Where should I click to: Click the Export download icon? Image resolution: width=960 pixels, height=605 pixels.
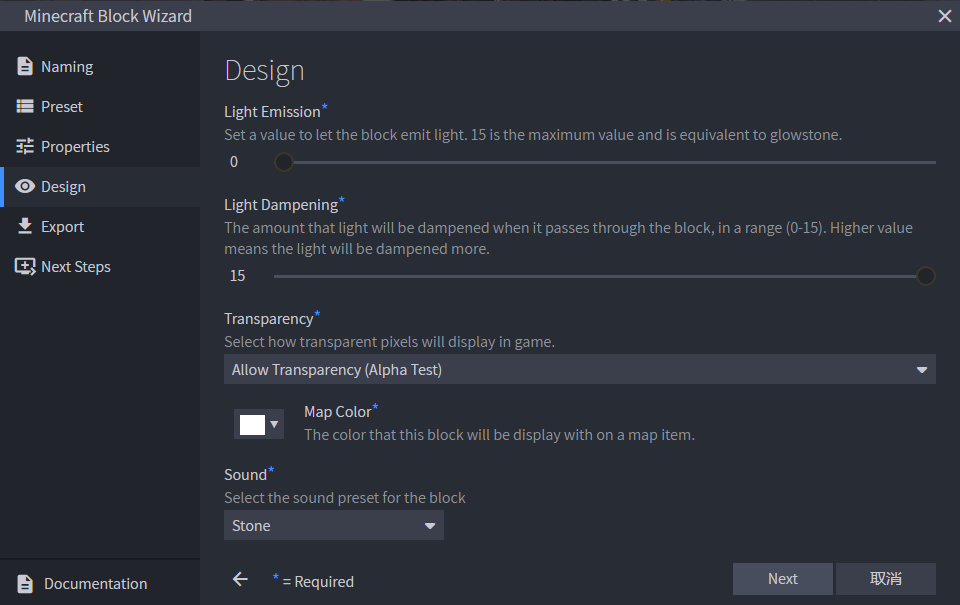point(24,226)
